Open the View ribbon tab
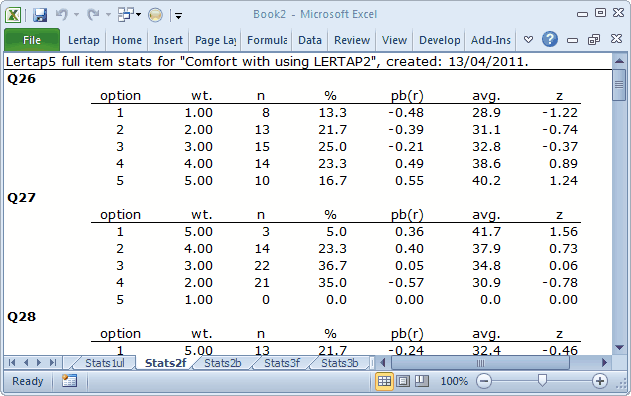Viewport: 631px width, 396px height. pos(394,40)
